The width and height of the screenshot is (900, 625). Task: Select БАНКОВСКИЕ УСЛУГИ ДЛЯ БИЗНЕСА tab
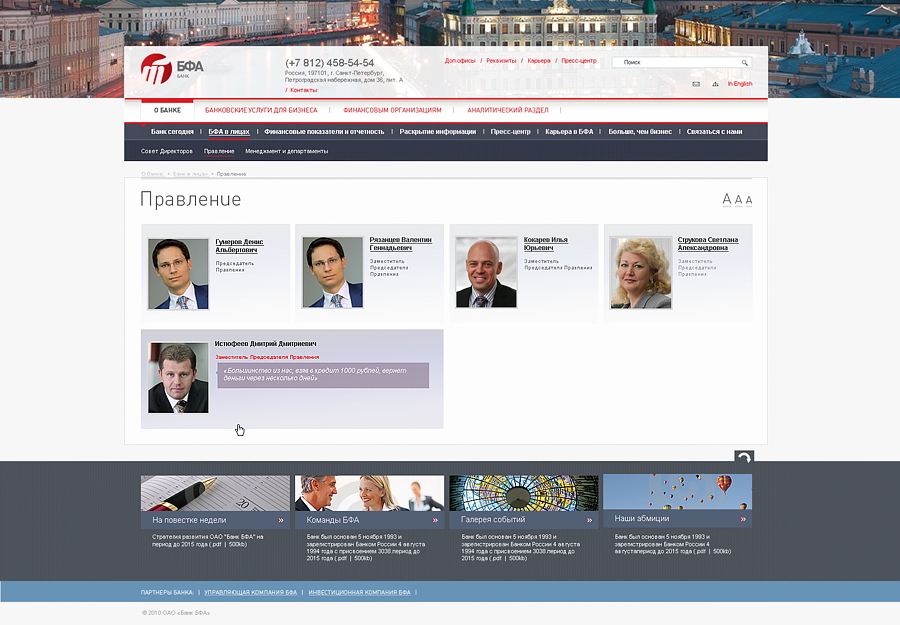261,110
